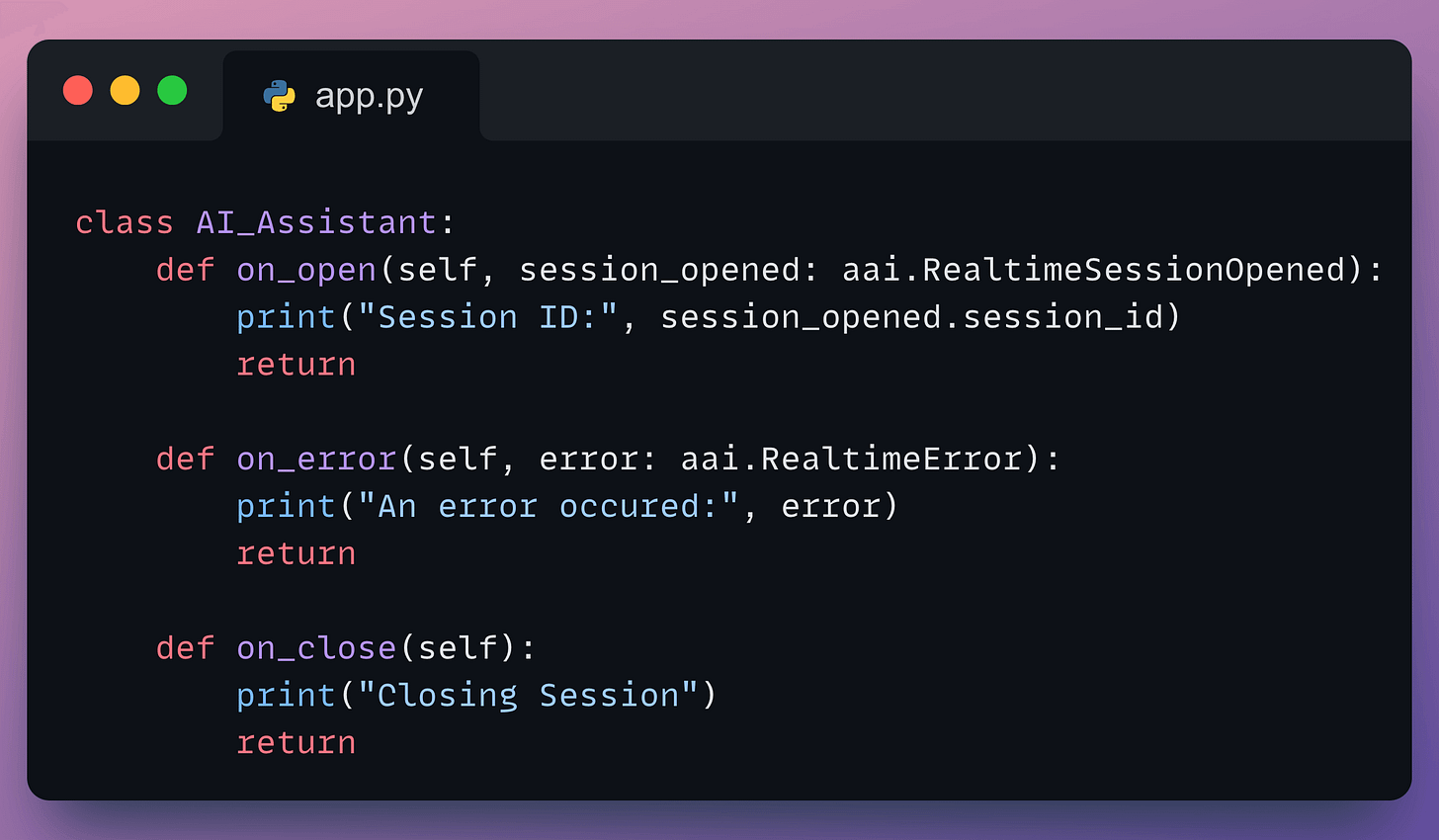The height and width of the screenshot is (840, 1439).
Task: Place cursor on the on_error method name
Action: 316,459
